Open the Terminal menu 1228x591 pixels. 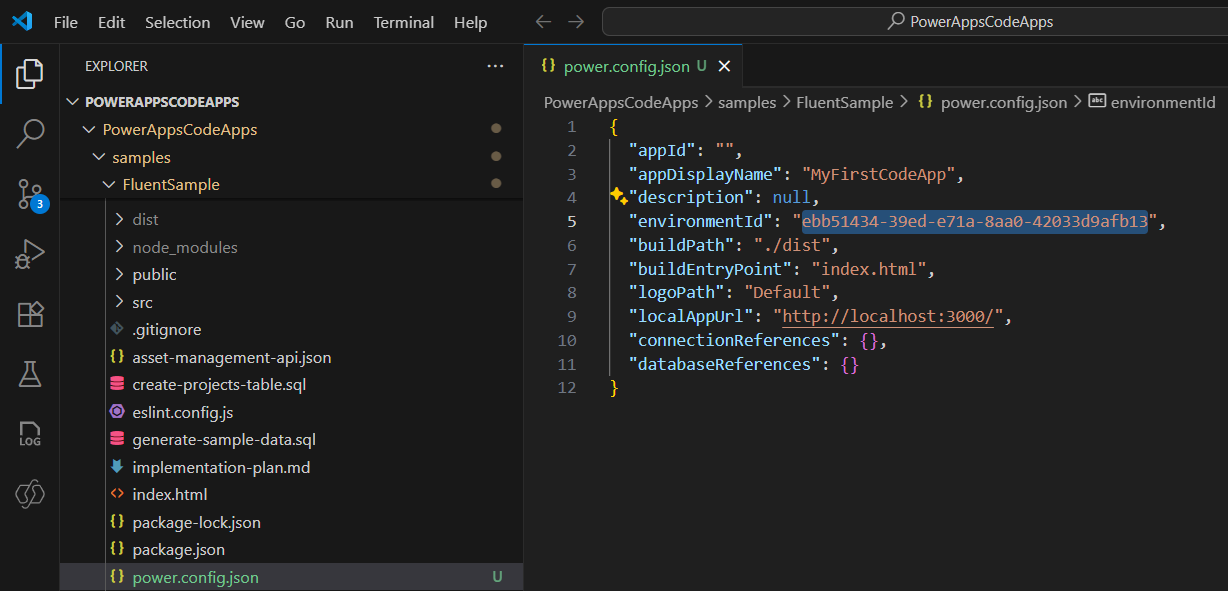[403, 22]
